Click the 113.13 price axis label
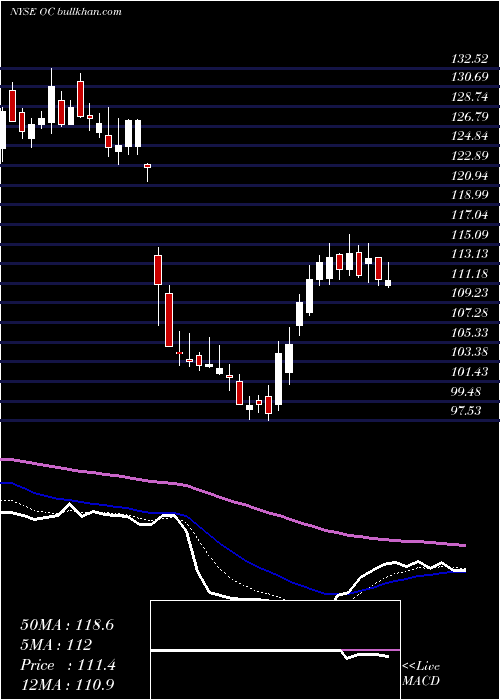The height and width of the screenshot is (700, 500). (469, 254)
